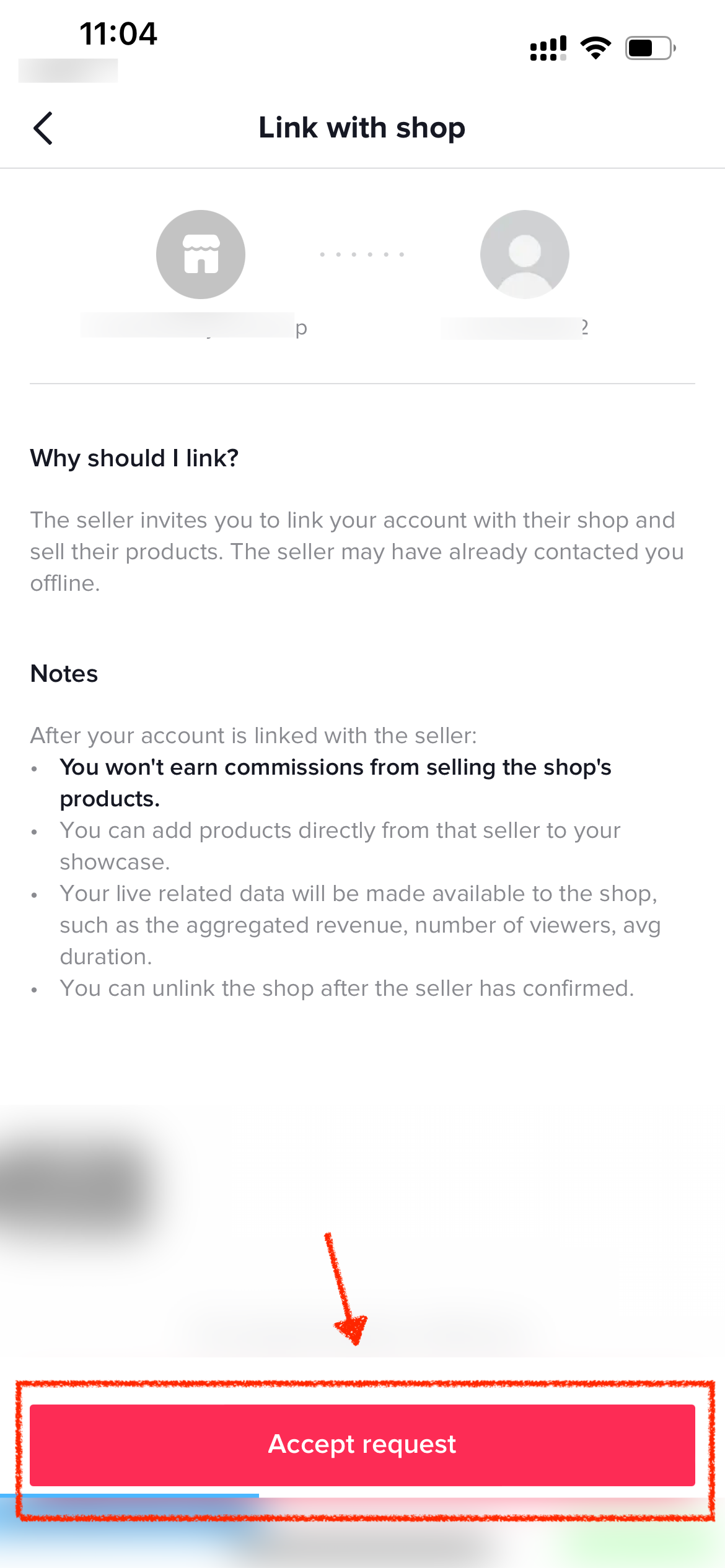Viewport: 725px width, 1568px height.
Task: Tap the cellular signal bars icon
Action: pos(548,48)
